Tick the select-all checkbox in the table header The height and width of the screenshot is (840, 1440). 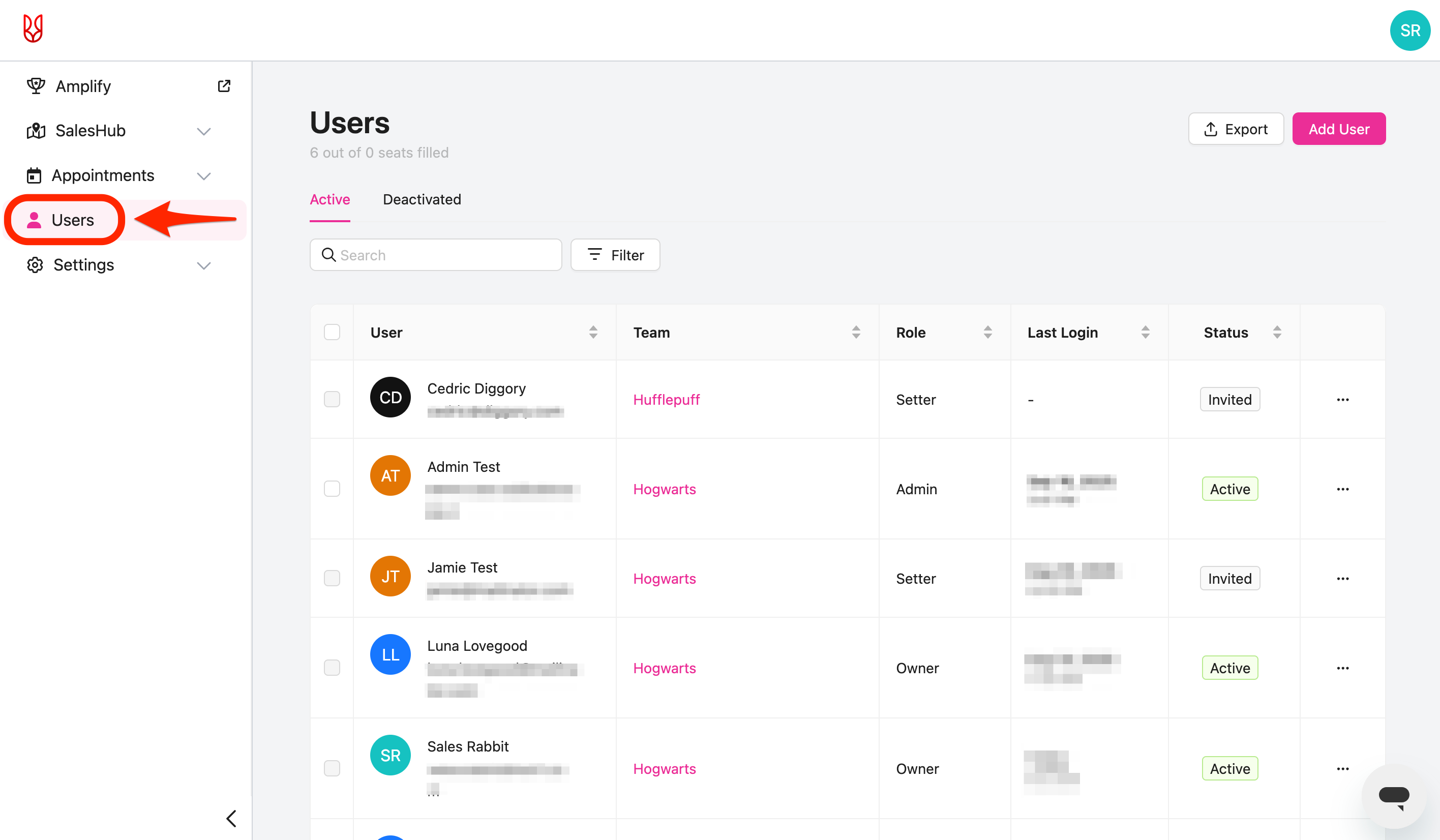332,333
